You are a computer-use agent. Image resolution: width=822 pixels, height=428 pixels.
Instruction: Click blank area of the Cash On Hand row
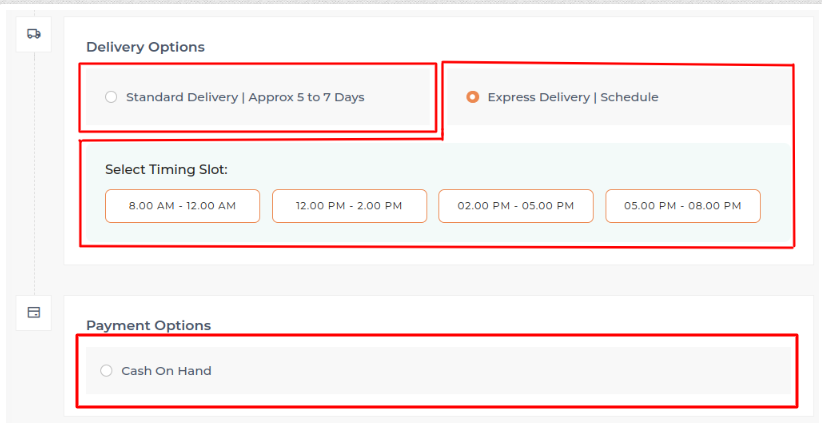500,371
